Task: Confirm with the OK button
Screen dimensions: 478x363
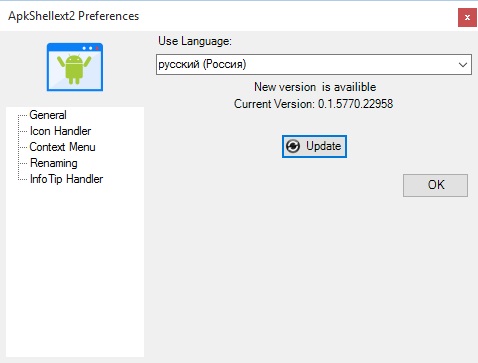Action: (x=435, y=185)
